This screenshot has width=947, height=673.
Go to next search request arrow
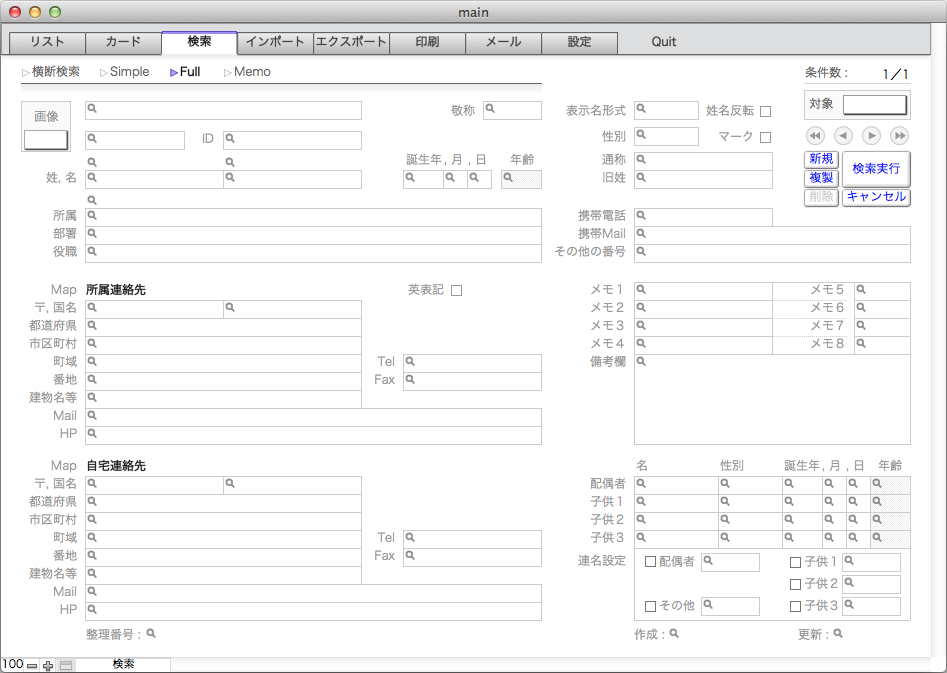(x=871, y=136)
